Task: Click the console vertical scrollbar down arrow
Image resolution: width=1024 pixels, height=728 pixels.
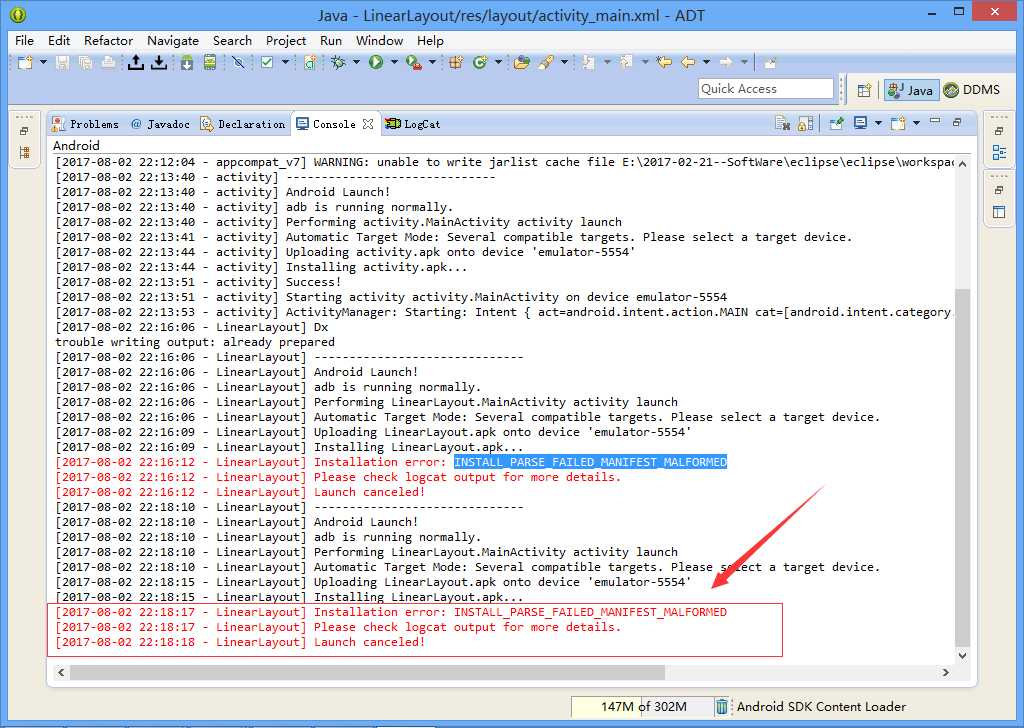Action: click(x=963, y=656)
